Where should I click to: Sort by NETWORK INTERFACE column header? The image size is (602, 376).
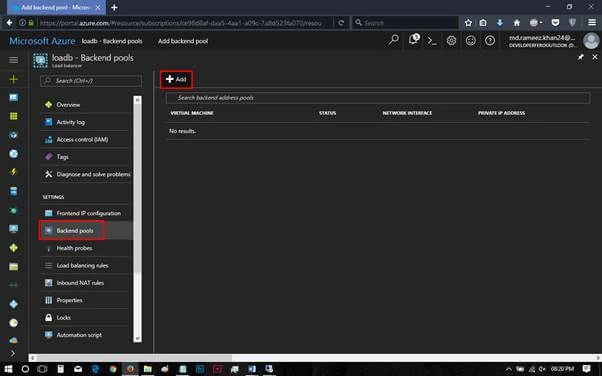407,113
